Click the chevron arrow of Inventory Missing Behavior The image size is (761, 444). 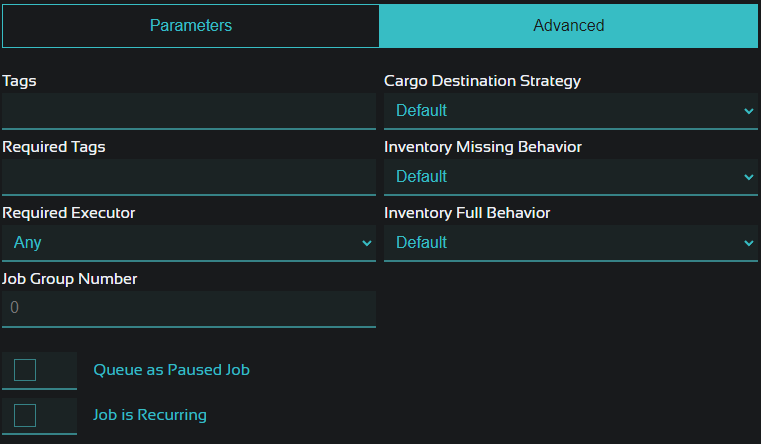coord(748,177)
